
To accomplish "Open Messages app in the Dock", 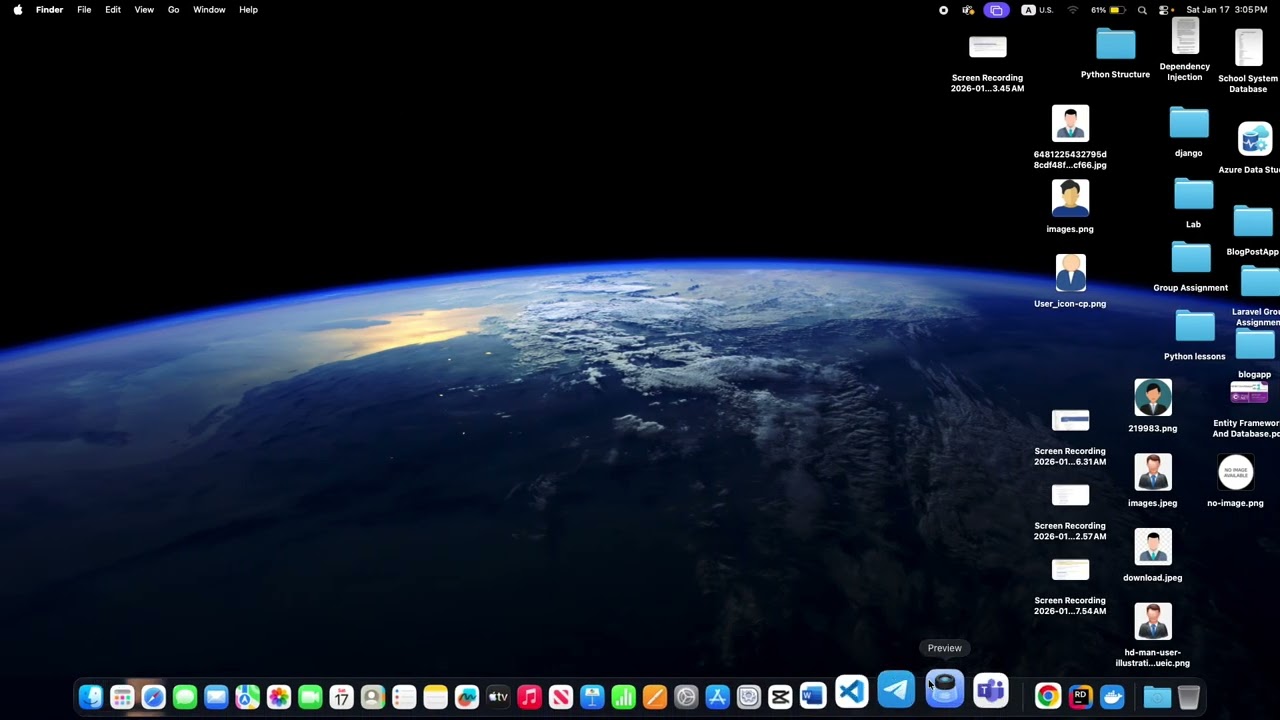I will click(x=185, y=697).
